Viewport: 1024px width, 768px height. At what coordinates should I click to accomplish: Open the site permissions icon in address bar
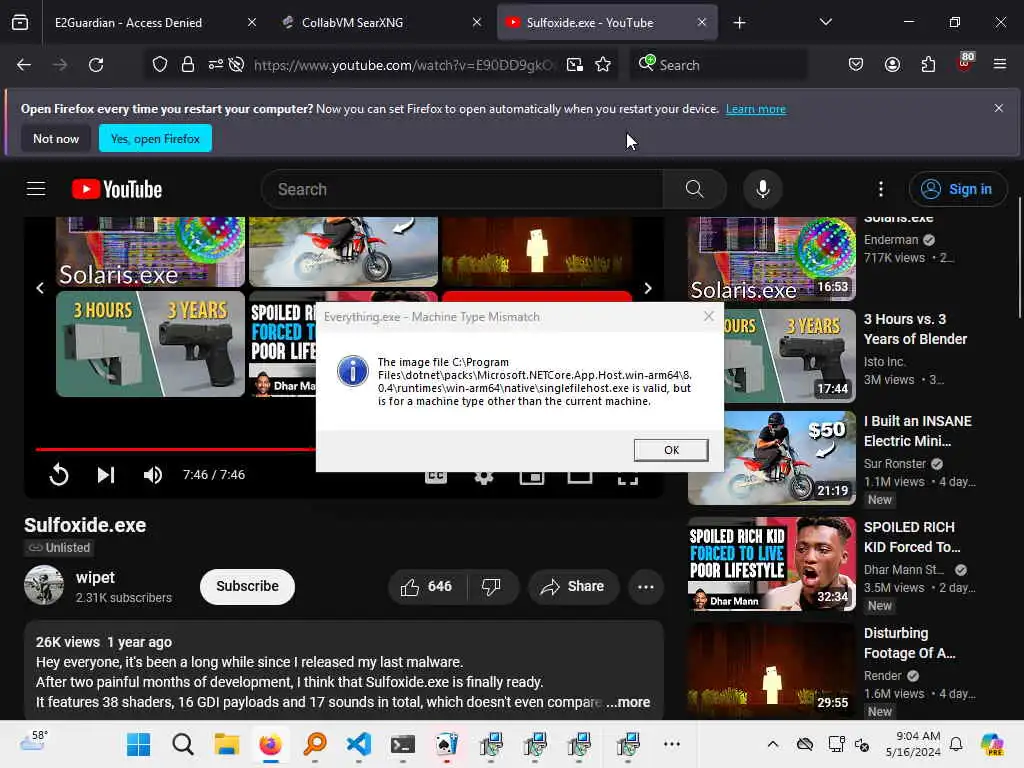click(x=216, y=65)
